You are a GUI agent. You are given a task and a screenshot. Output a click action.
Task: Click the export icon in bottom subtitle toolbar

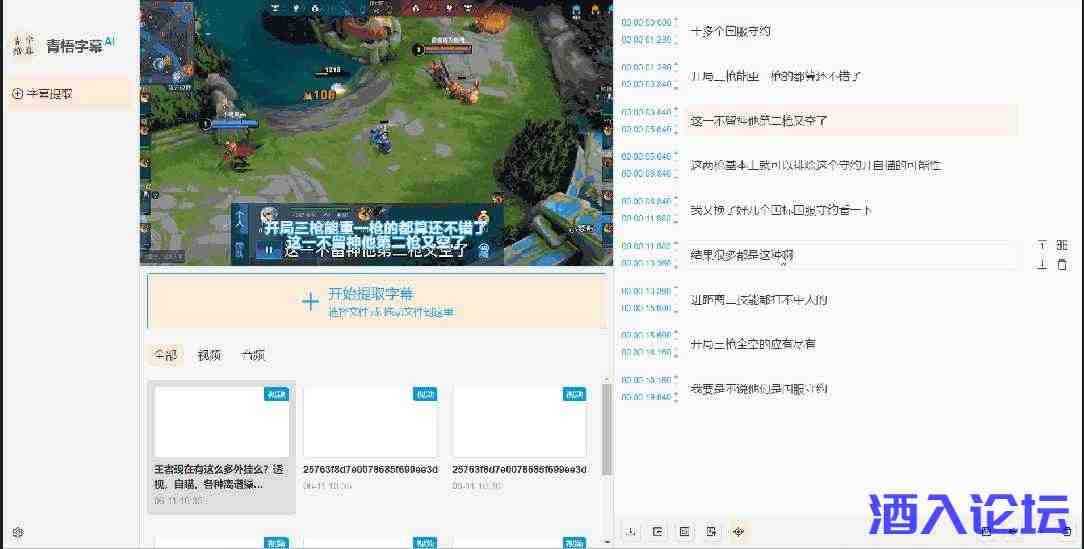pyautogui.click(x=658, y=531)
